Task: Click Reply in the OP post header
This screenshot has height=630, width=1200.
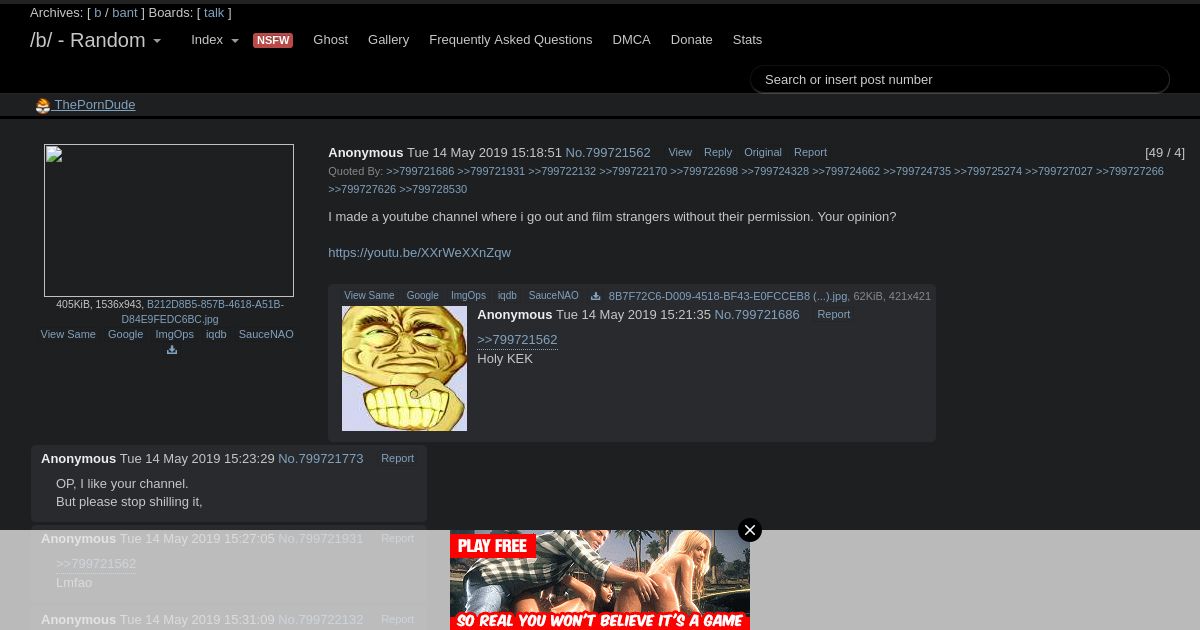Action: (x=718, y=152)
